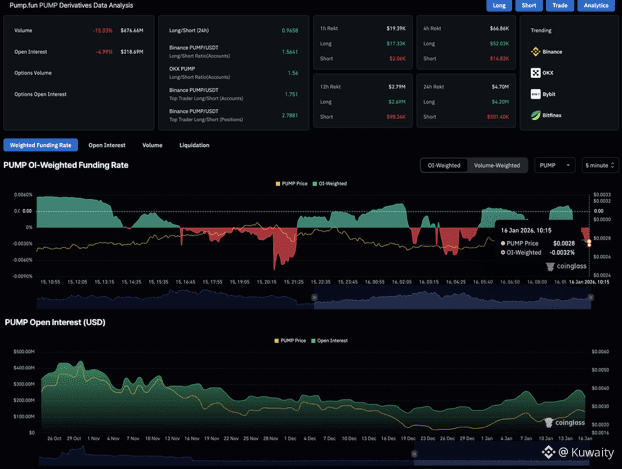622x469 pixels.
Task: Open the PUMP symbol dropdown
Action: coord(554,165)
